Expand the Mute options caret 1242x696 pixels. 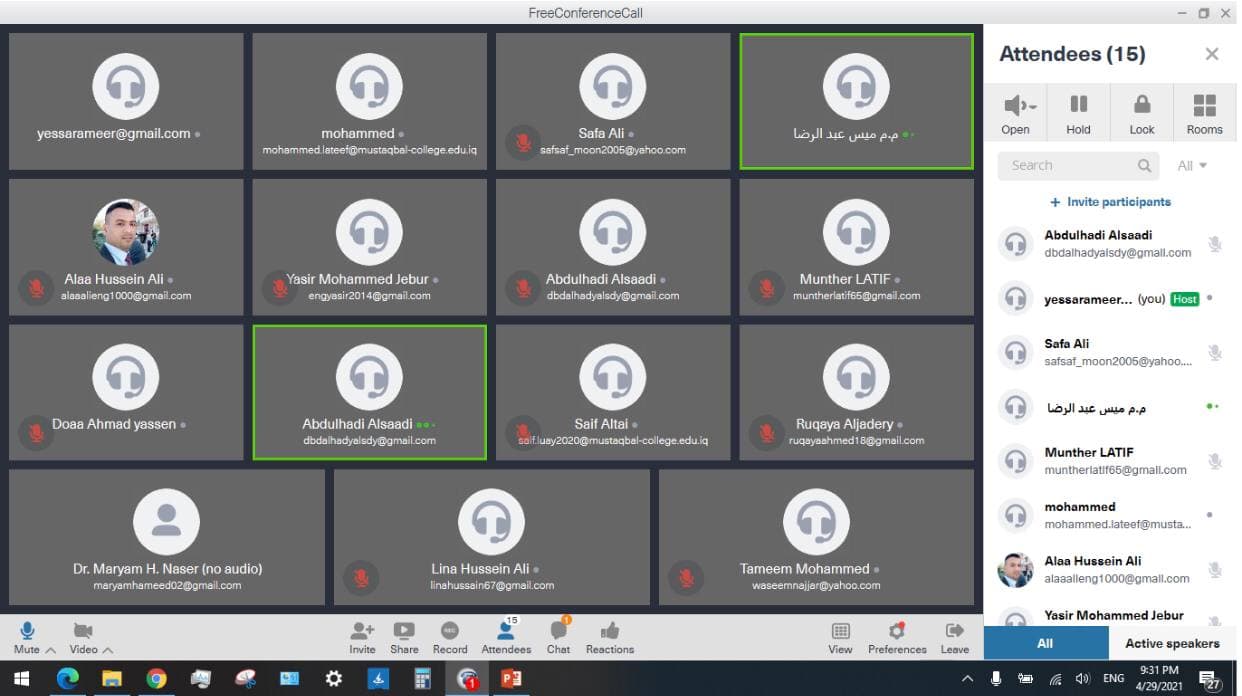(x=51, y=650)
